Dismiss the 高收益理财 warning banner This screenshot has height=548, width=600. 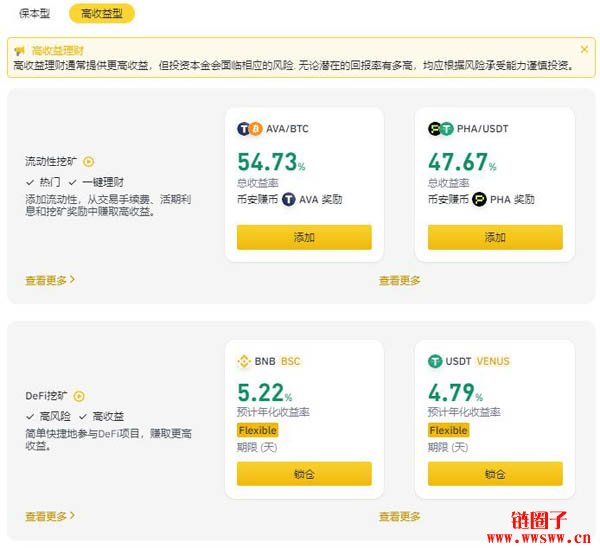click(x=584, y=49)
